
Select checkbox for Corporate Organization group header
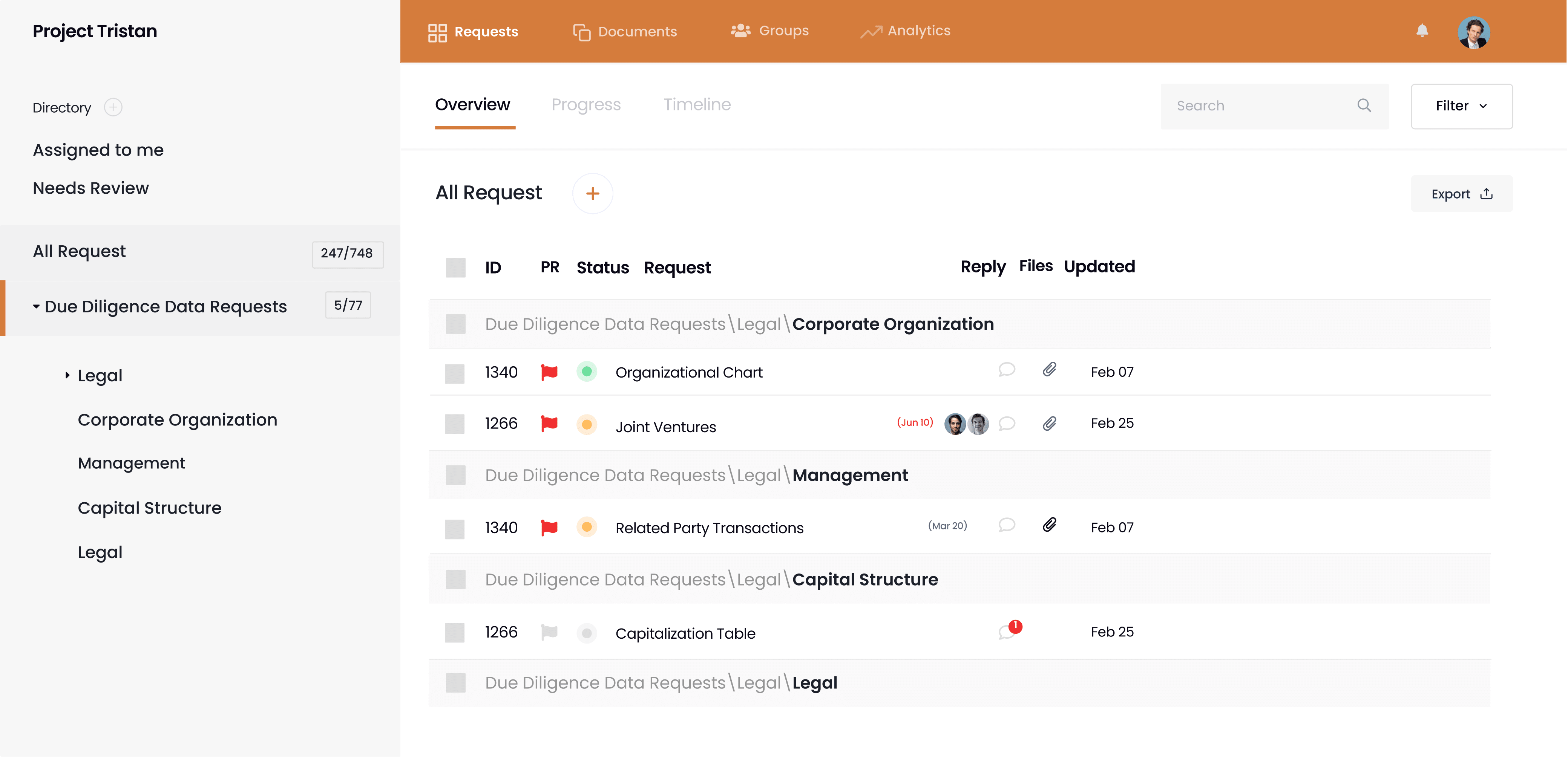coord(455,324)
